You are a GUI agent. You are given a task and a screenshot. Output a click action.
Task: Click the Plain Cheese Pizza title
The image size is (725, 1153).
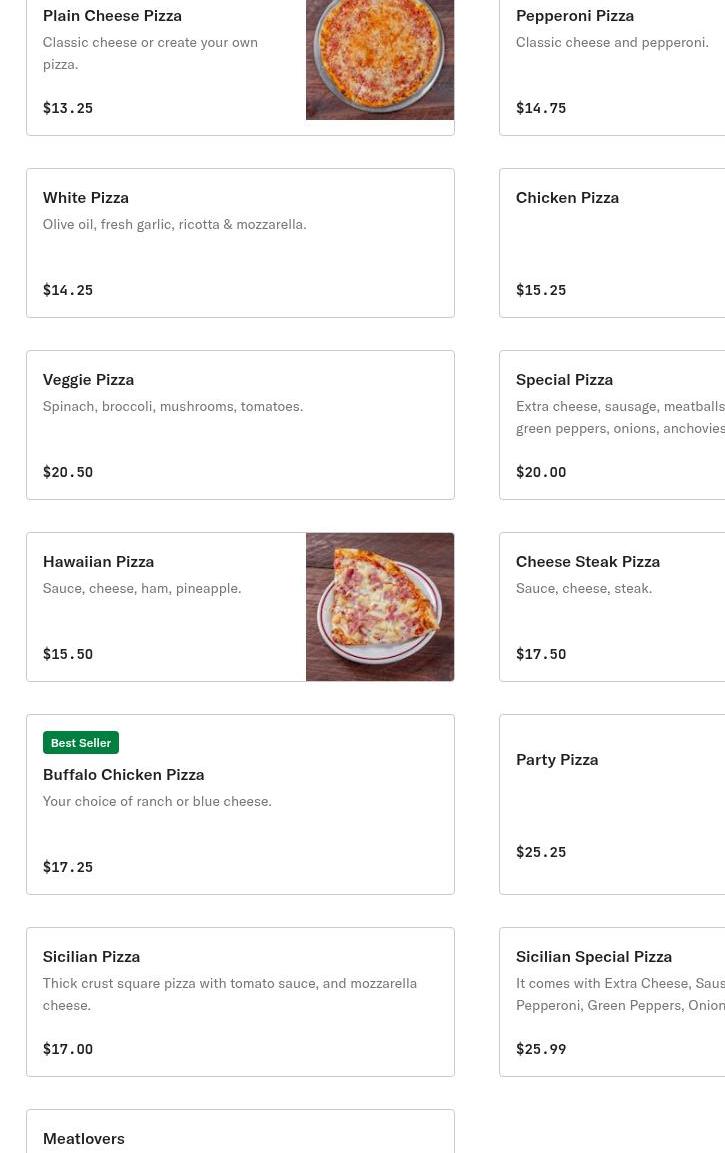112,15
